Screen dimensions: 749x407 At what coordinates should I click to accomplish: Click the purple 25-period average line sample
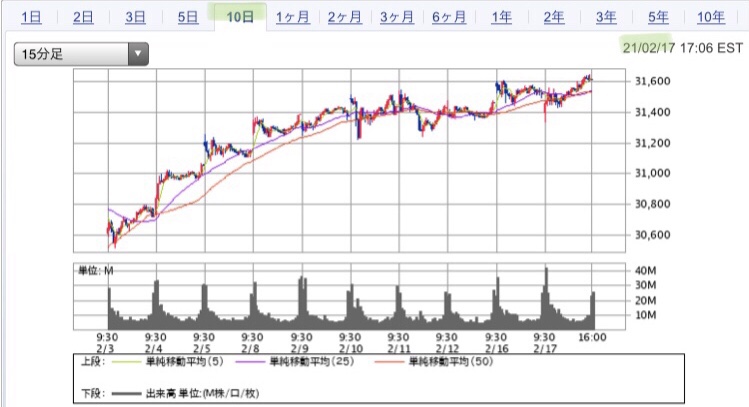250,362
